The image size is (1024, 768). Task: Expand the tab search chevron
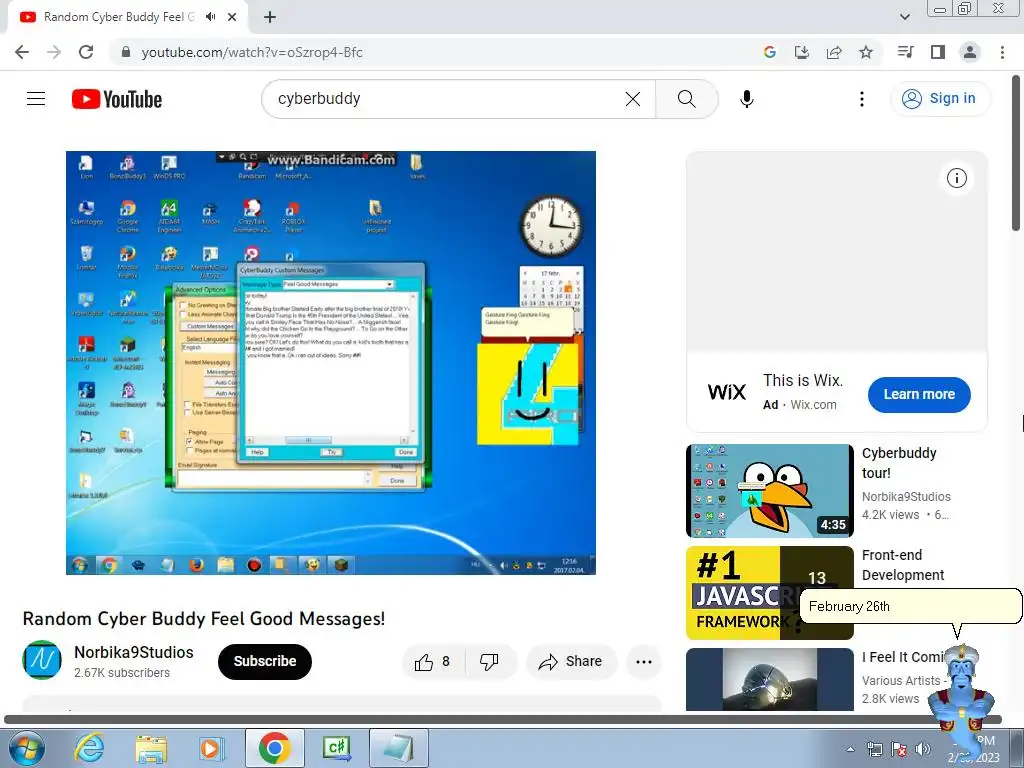tap(904, 17)
